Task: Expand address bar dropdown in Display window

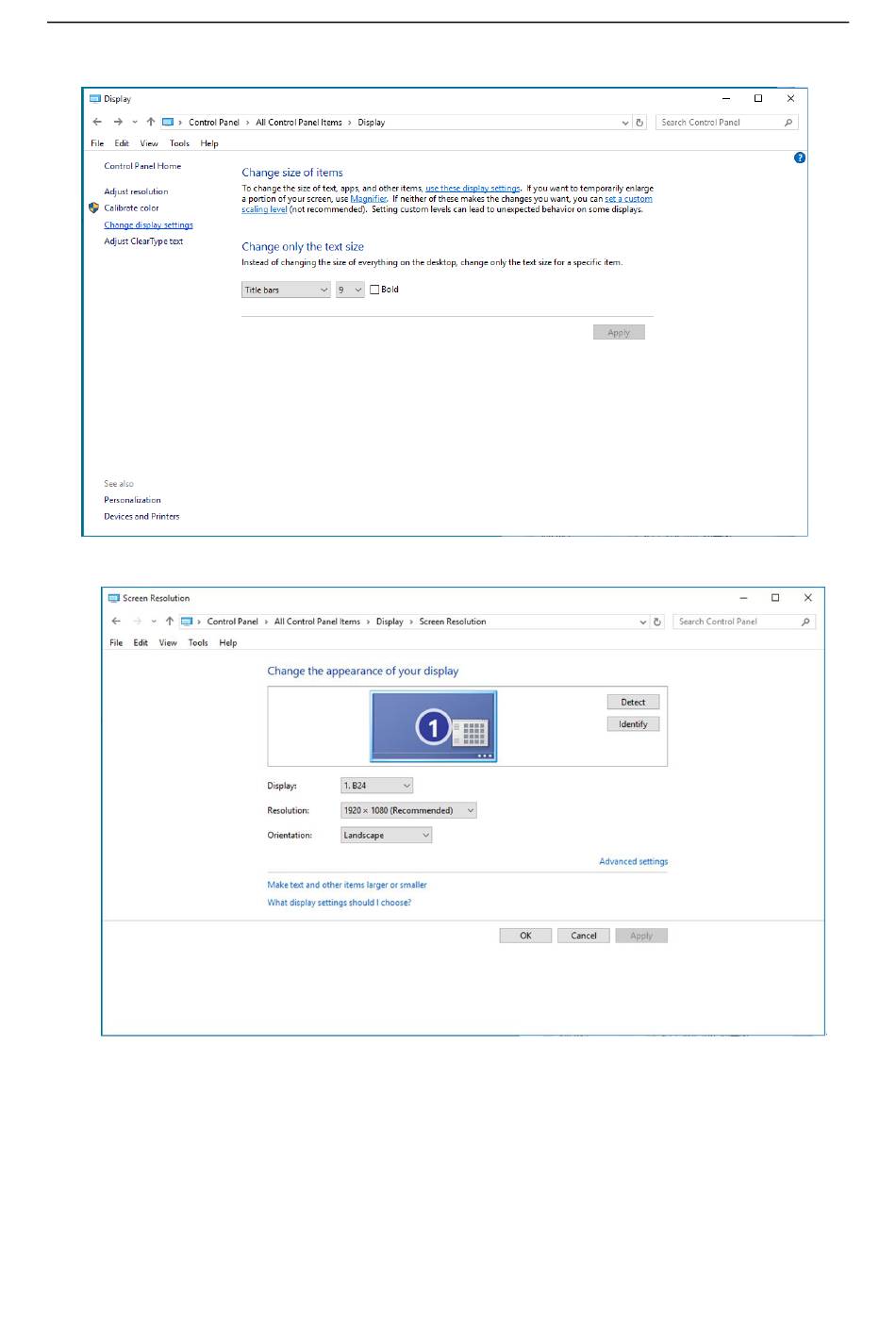Action: 625,123
